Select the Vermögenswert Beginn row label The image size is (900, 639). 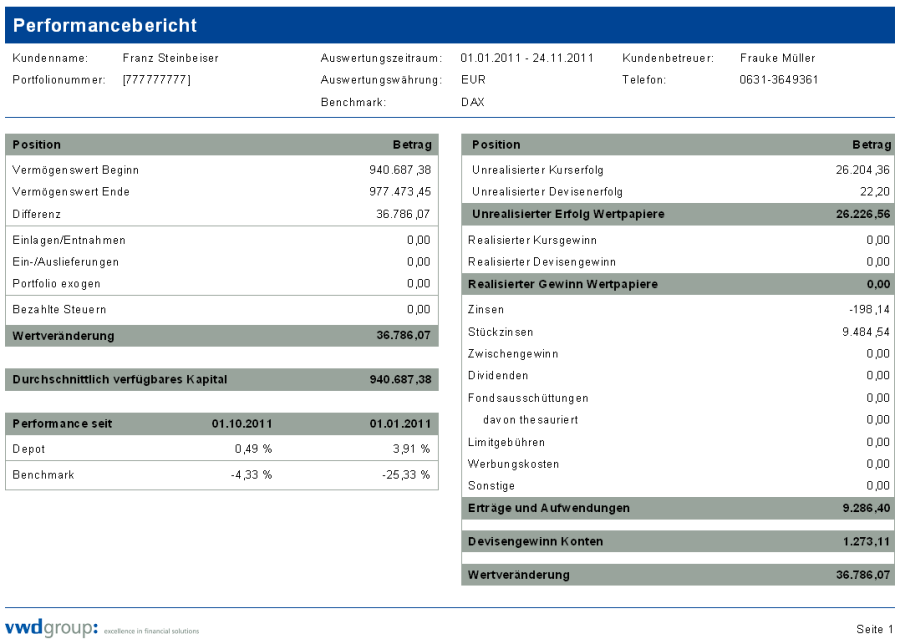click(75, 170)
